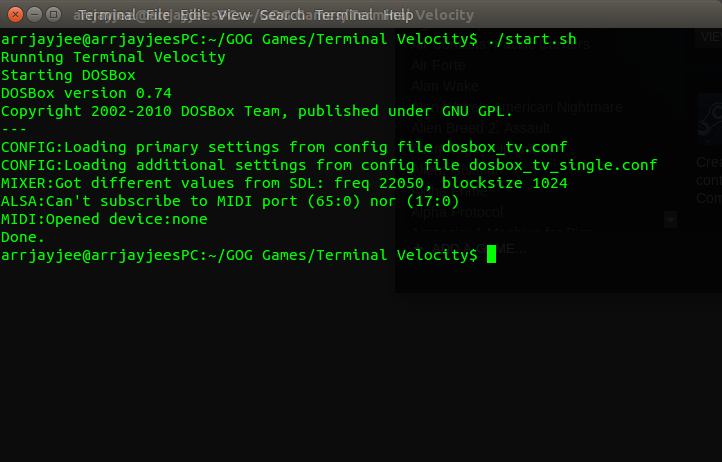
Task: Open the Search menu
Action: pyautogui.click(x=282, y=15)
